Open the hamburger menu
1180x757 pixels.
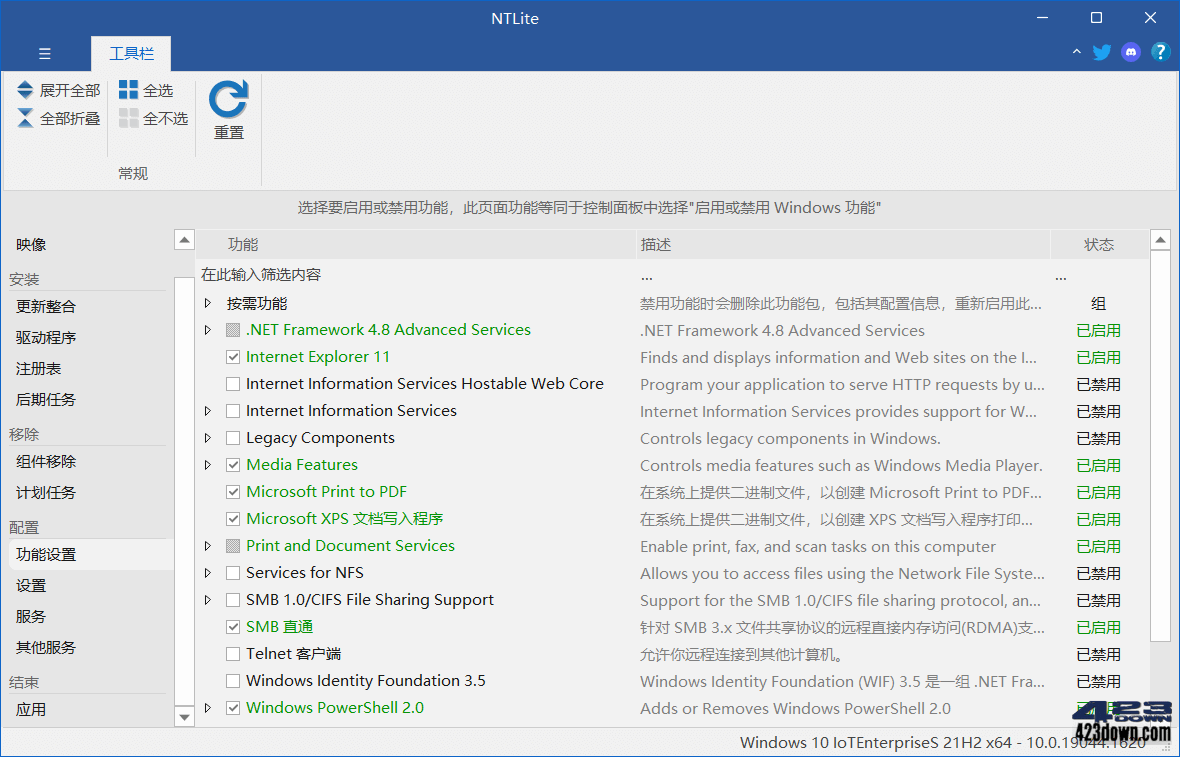coord(45,53)
